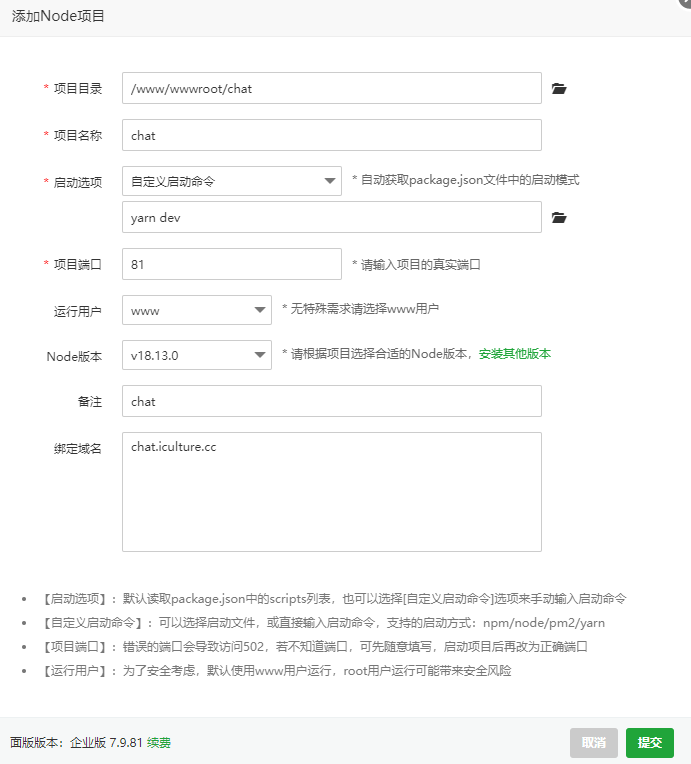The height and width of the screenshot is (764, 691).
Task: Click the project port field showing 81
Action: click(231, 264)
